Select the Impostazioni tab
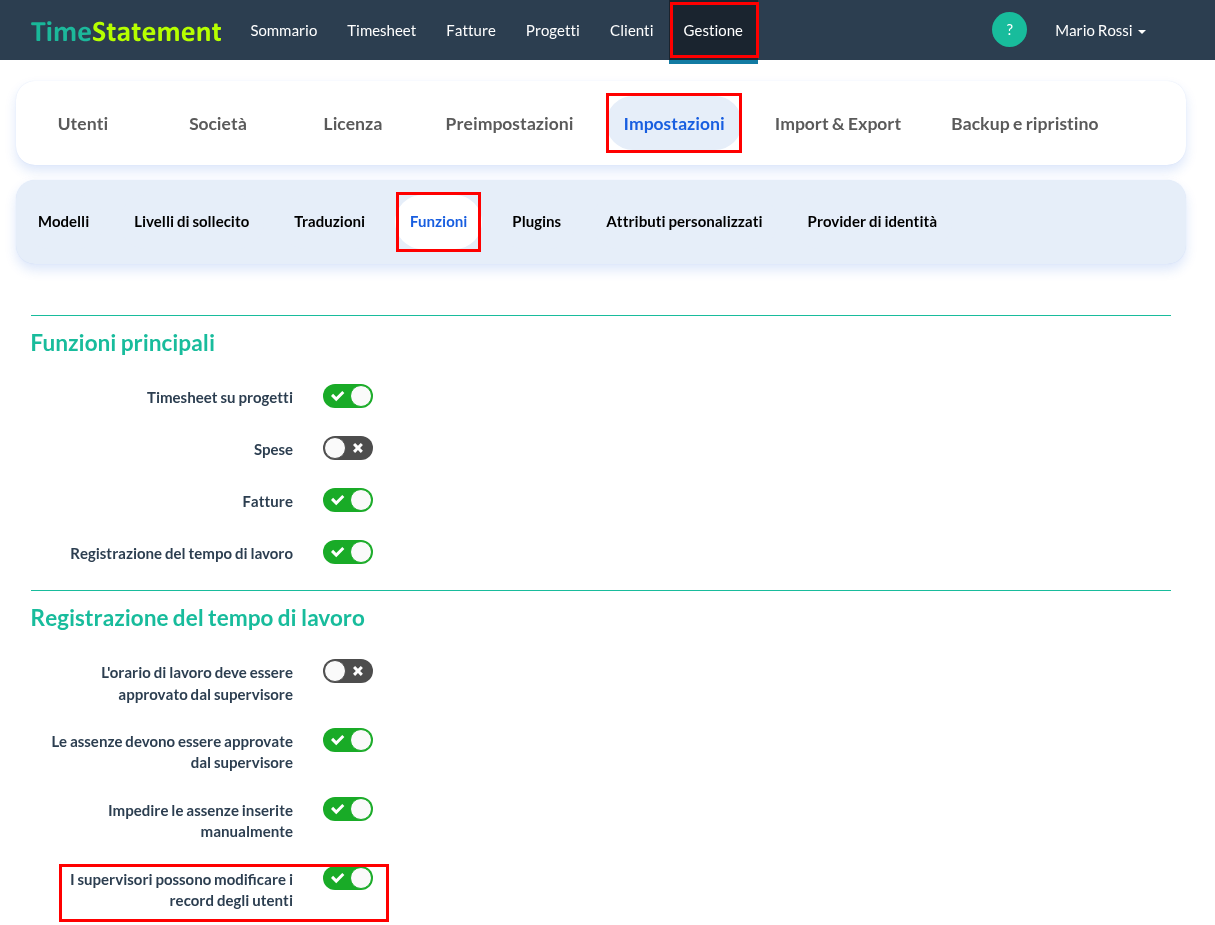This screenshot has height=925, width=1215. (x=674, y=124)
